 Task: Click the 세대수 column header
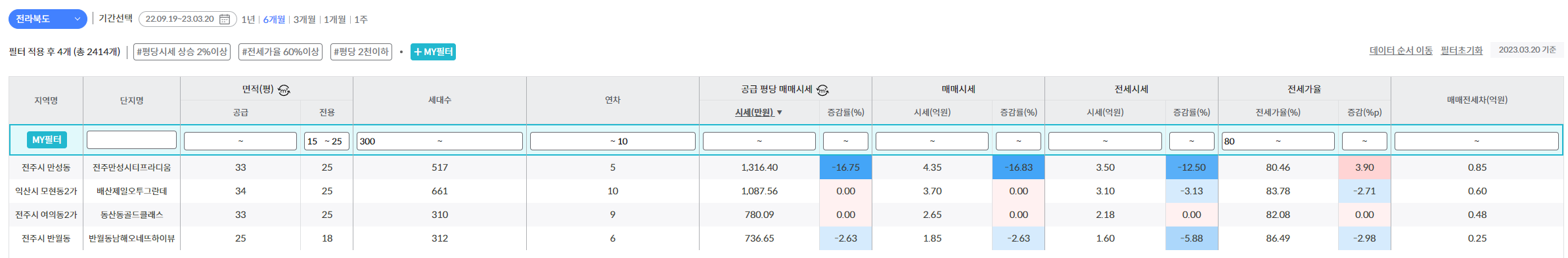(x=439, y=100)
